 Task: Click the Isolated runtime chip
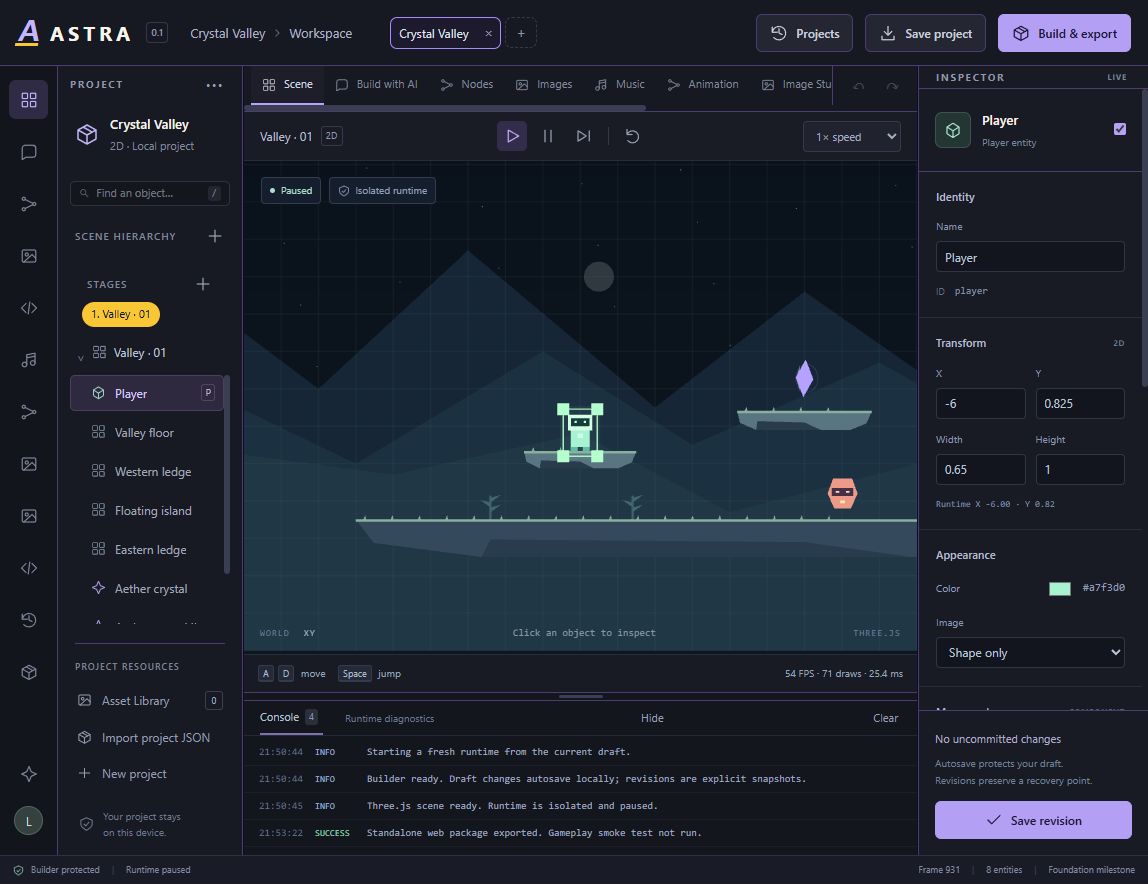[x=382, y=190]
